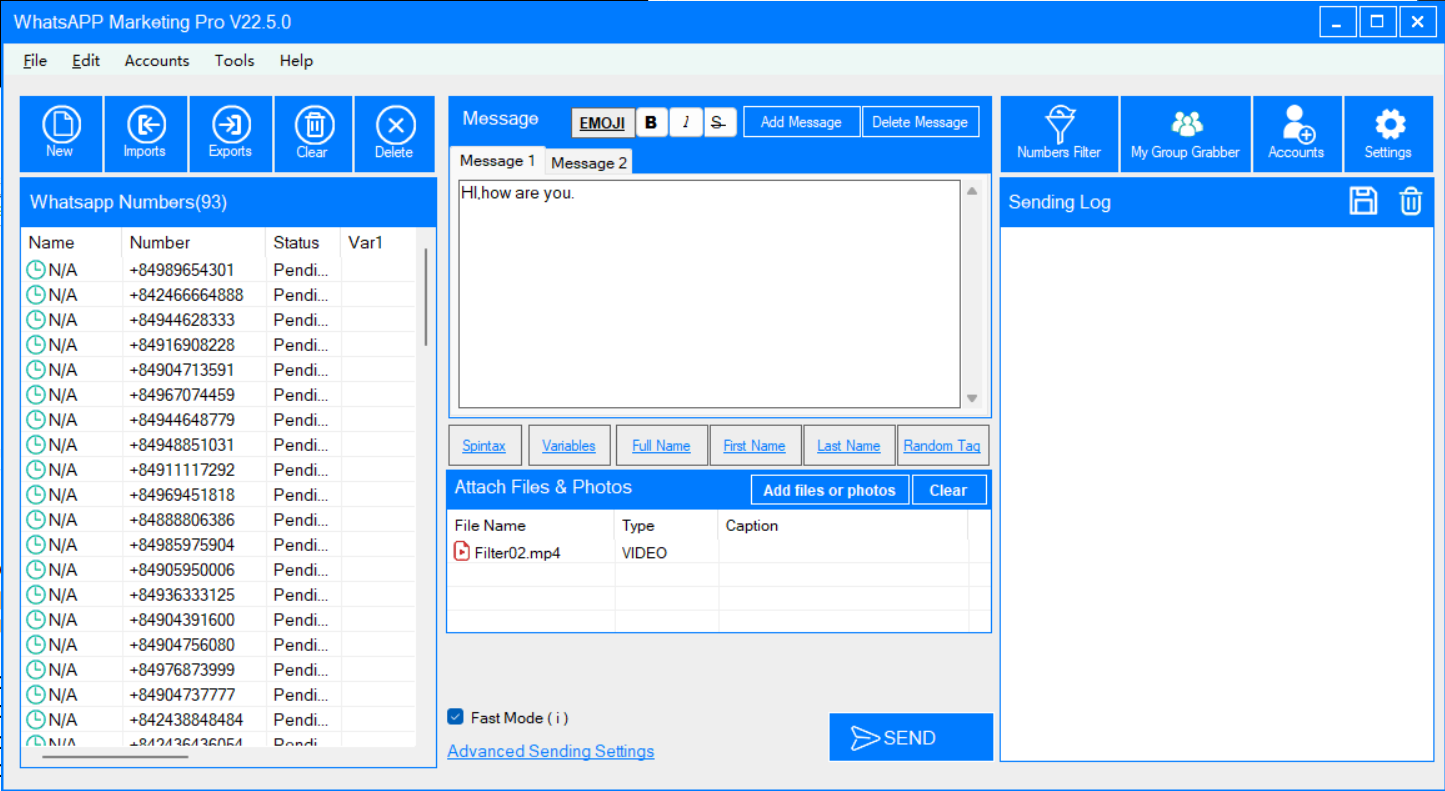Switch to the Message 2 tab
This screenshot has width=1445, height=791.
pyautogui.click(x=589, y=163)
